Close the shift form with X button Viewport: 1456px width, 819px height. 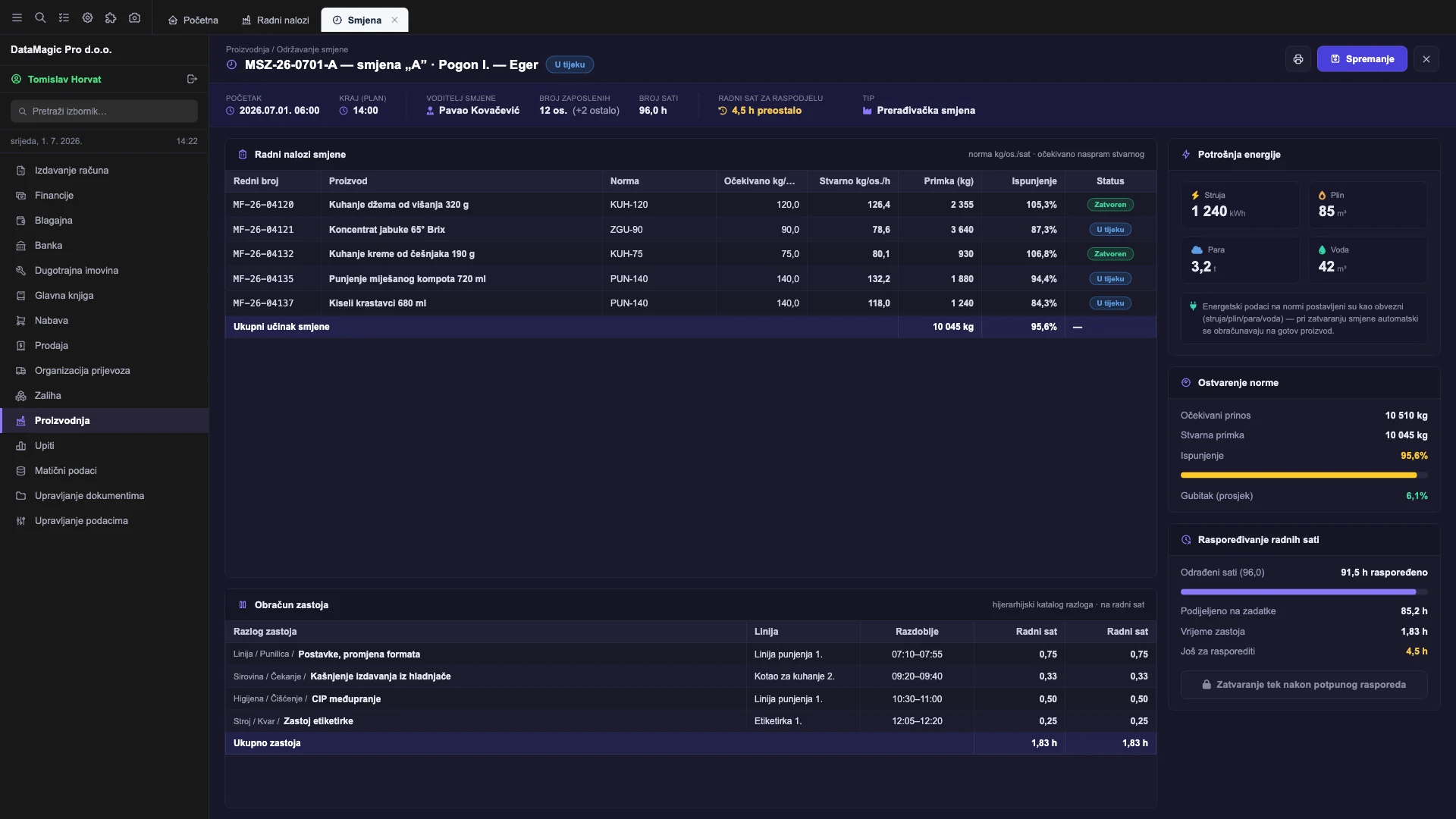pyautogui.click(x=1426, y=59)
